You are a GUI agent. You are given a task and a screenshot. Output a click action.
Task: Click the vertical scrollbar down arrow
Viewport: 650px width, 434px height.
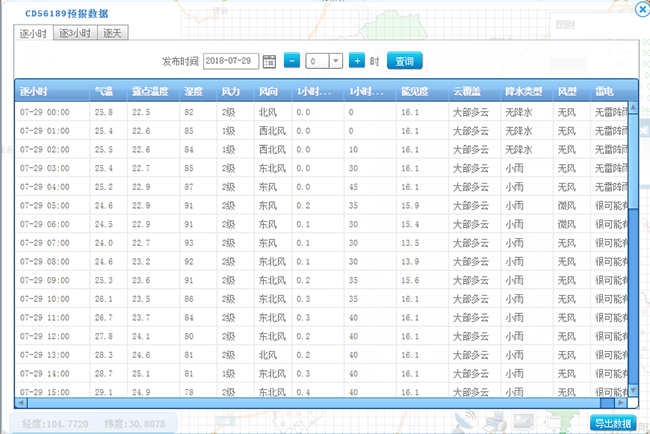[633, 390]
